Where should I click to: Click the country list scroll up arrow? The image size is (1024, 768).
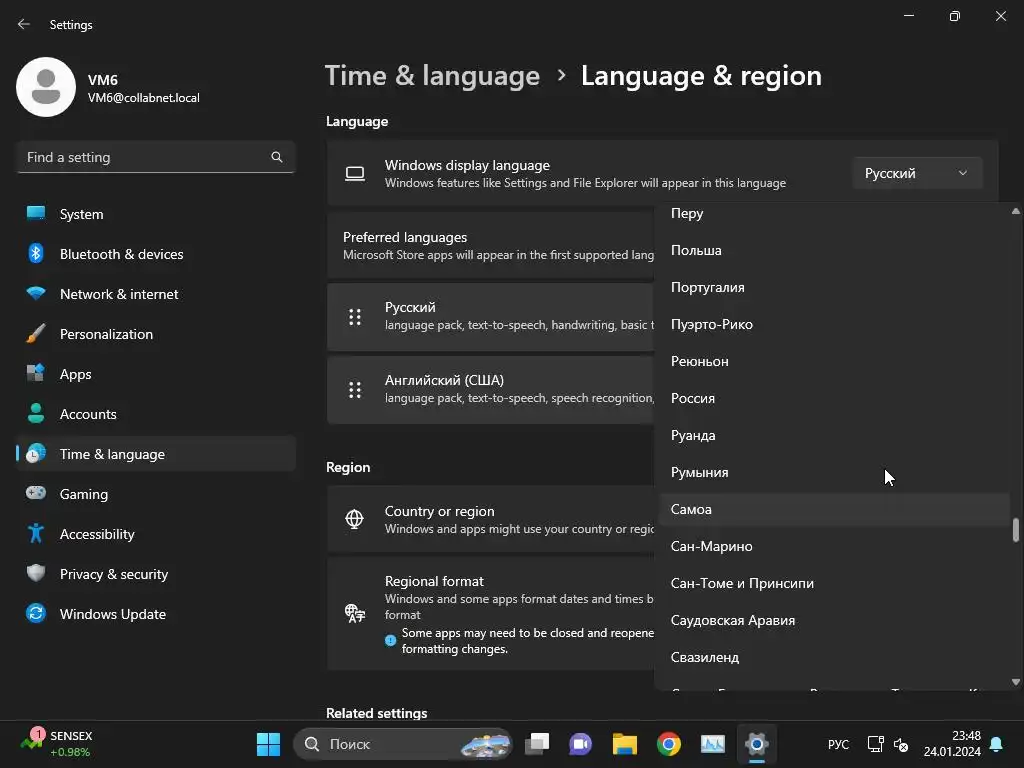(x=1016, y=211)
